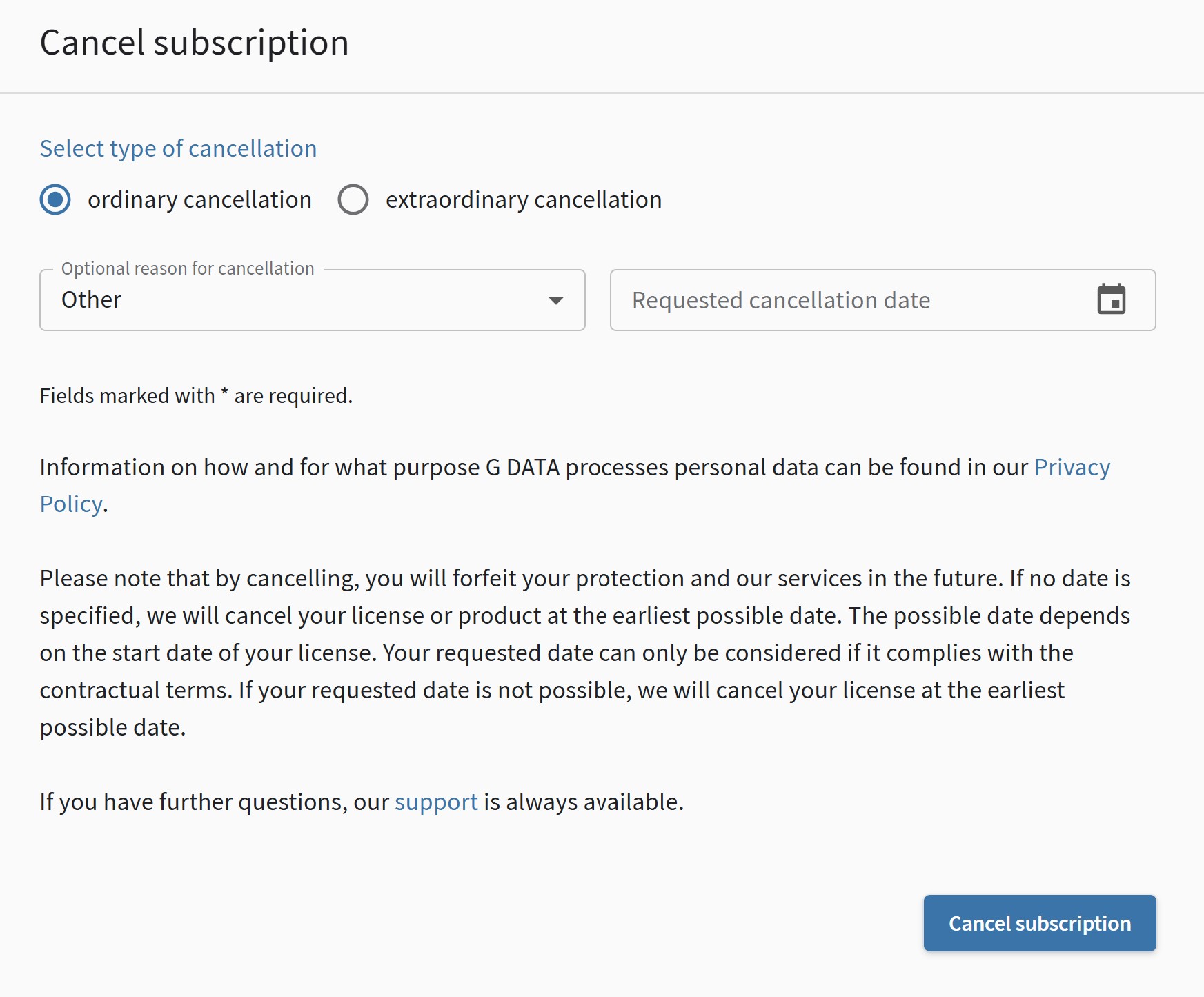This screenshot has height=997, width=1204.
Task: Click the "is always available" text
Action: pyautogui.click(x=583, y=802)
